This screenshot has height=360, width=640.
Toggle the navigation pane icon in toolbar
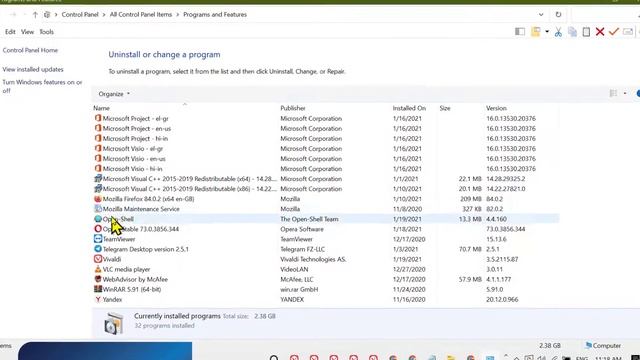click(520, 32)
